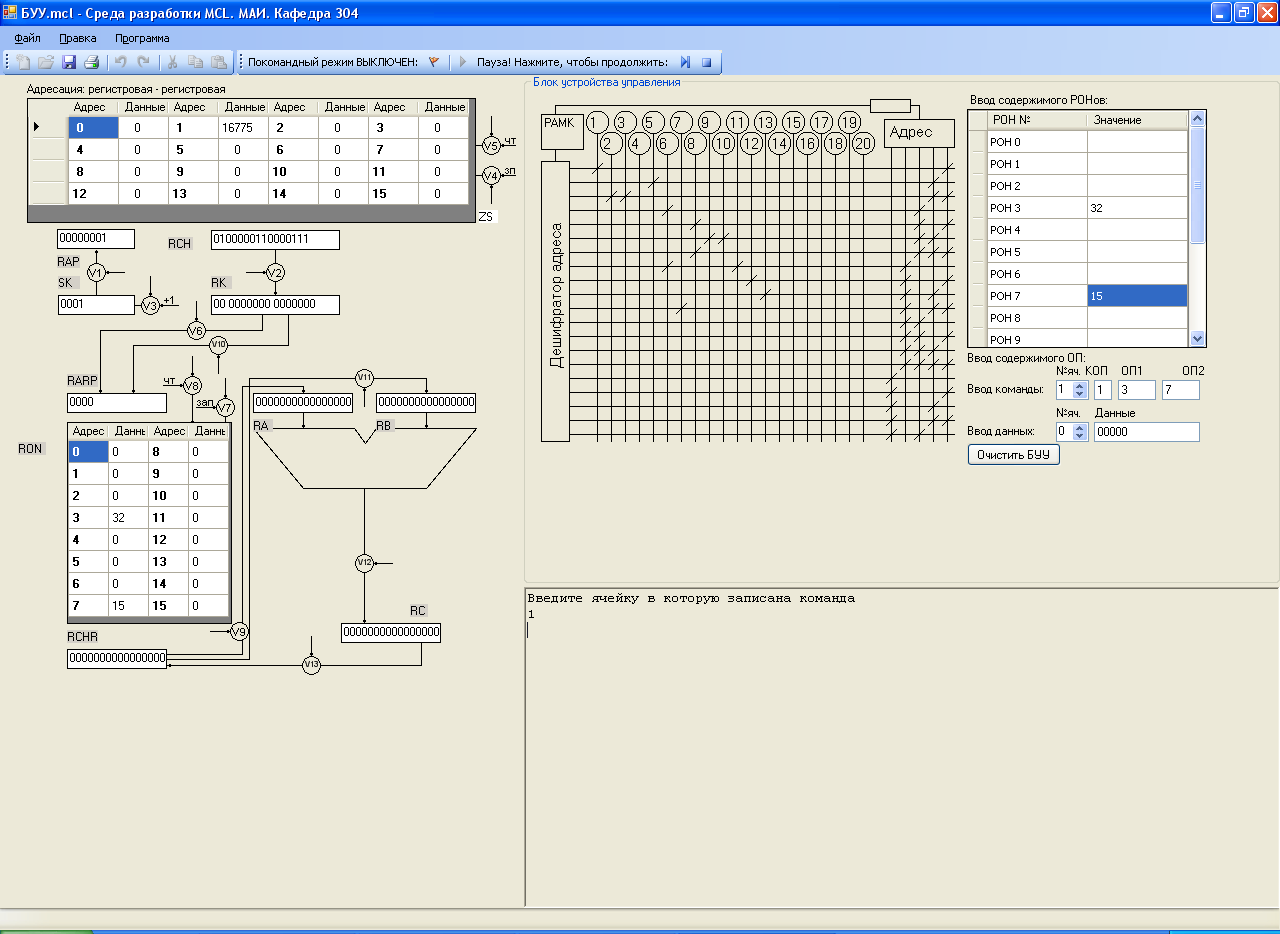The width and height of the screenshot is (1280, 934).
Task: Click valve V3 circle
Action: [150, 305]
